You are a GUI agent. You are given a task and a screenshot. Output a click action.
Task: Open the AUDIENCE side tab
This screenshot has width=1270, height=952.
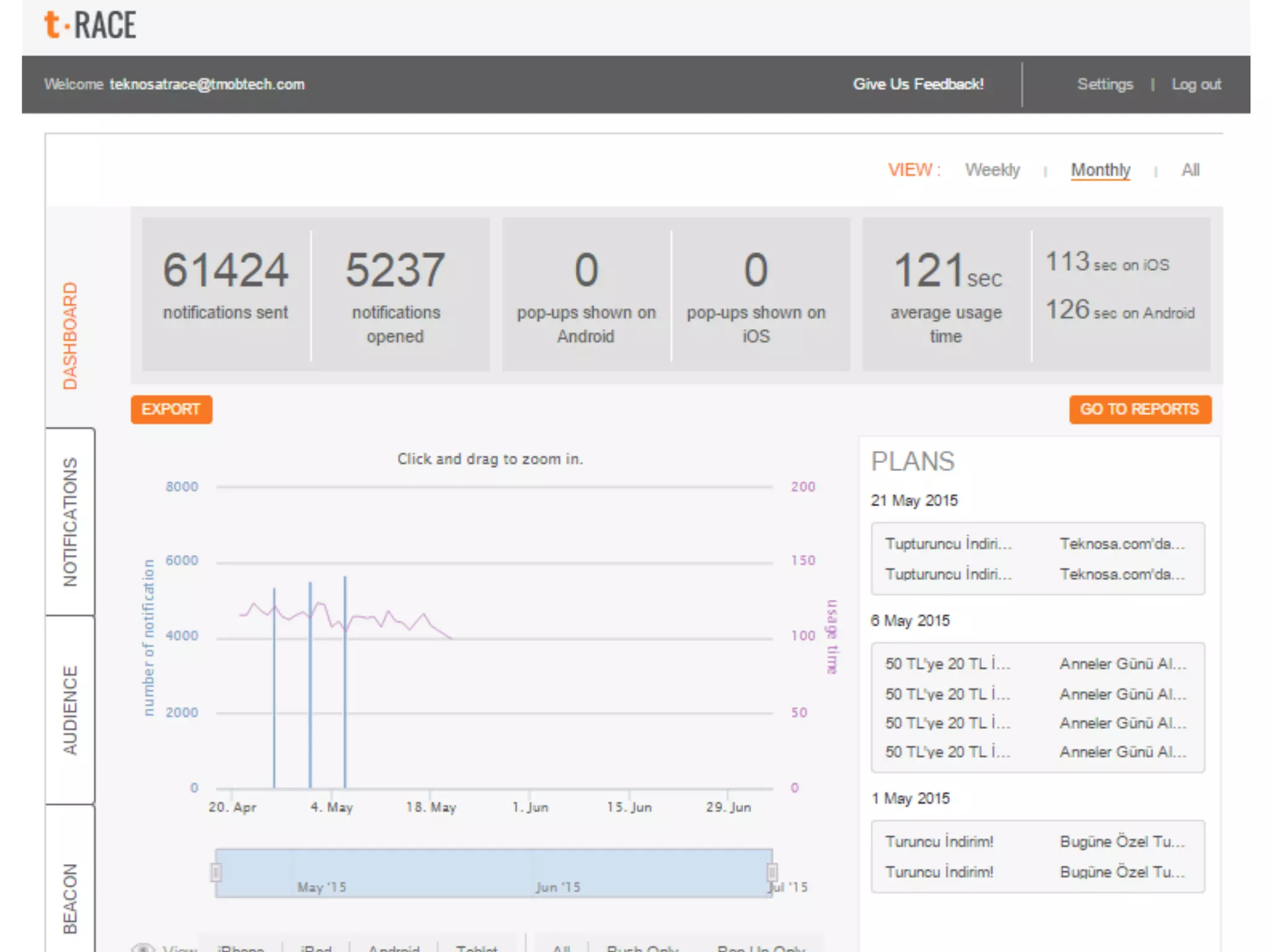(70, 710)
